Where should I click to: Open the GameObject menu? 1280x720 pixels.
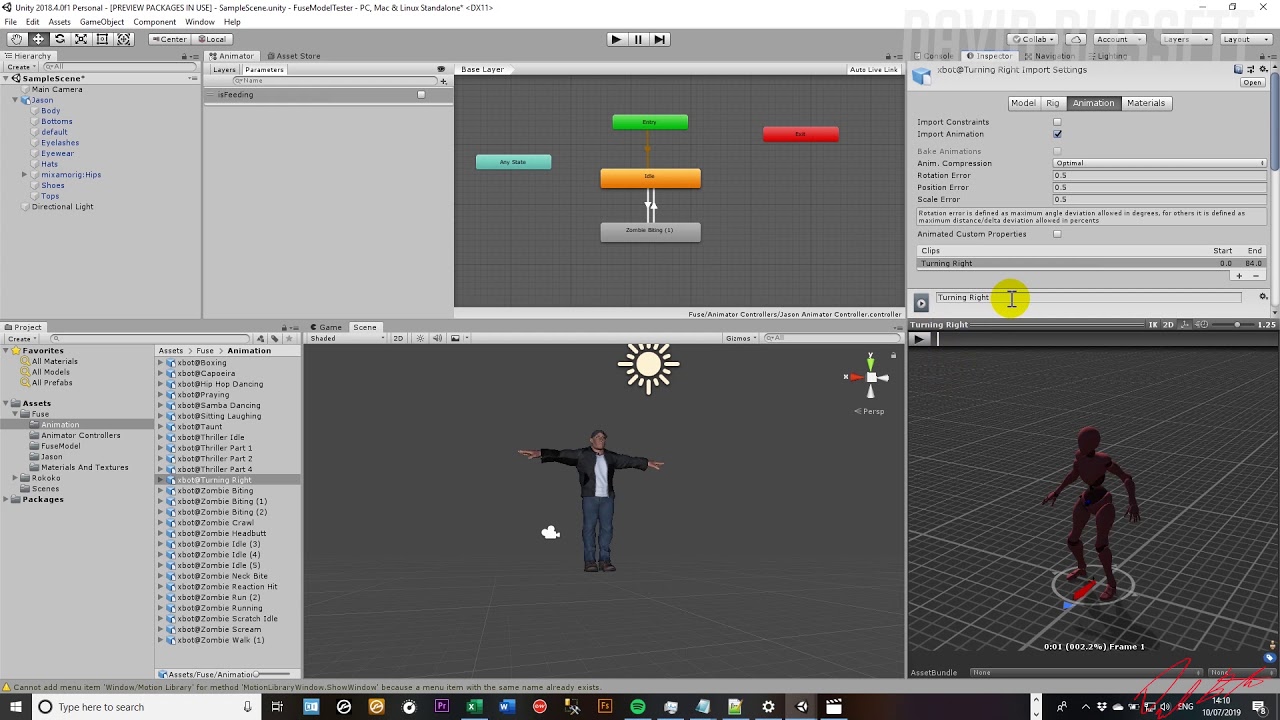pos(101,22)
